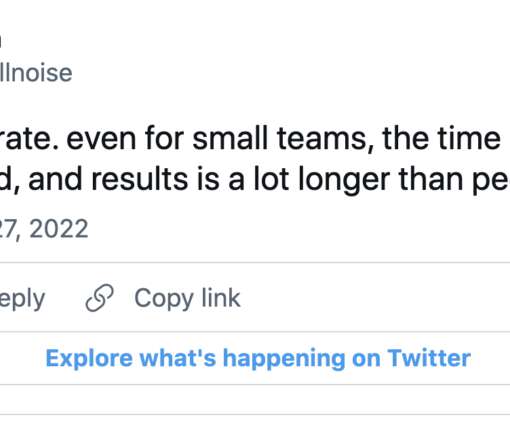
Task: Click the word 'happening' in the blue link
Action: [284, 359]
